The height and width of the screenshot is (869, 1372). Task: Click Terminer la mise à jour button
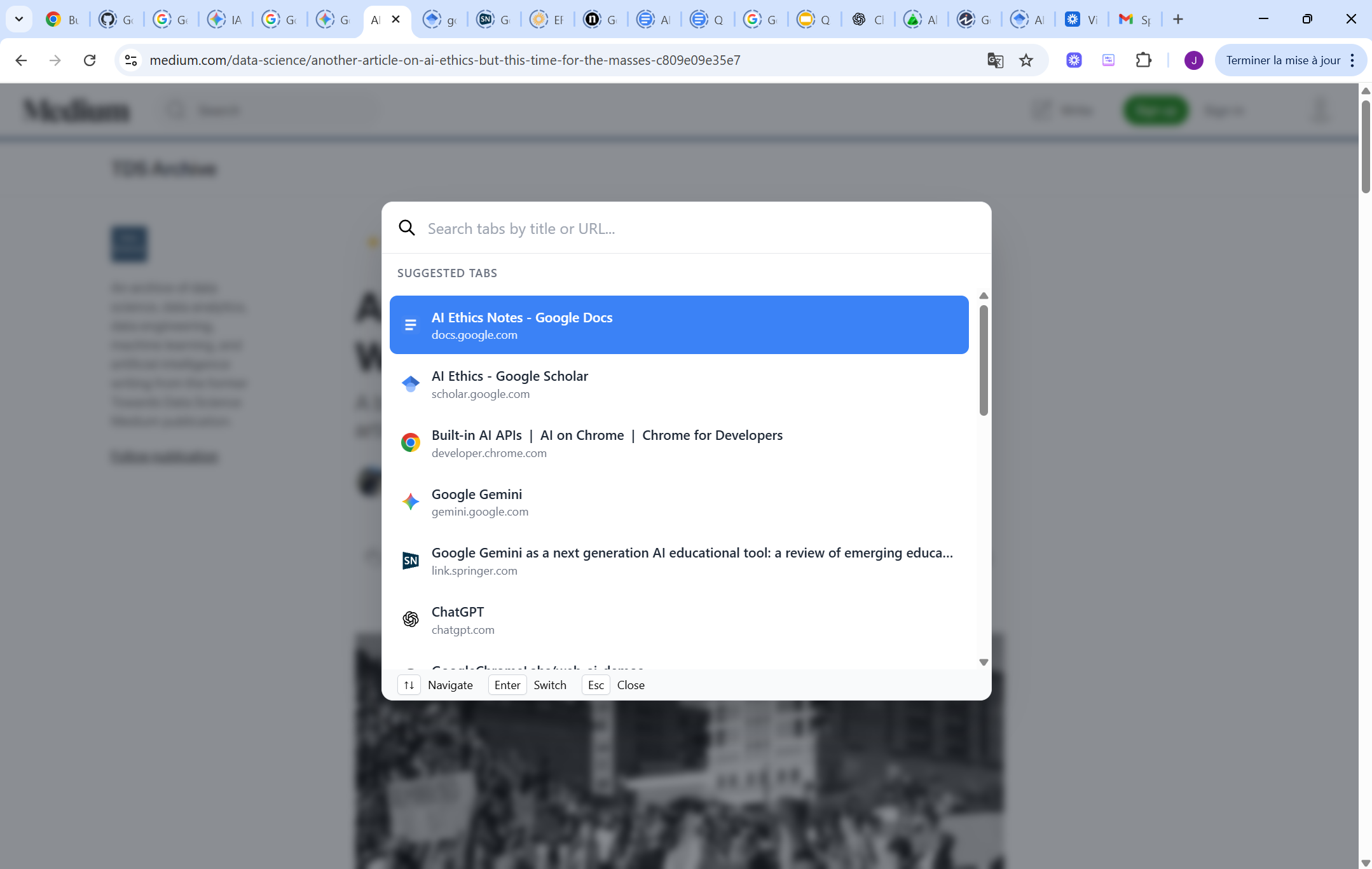click(1282, 60)
